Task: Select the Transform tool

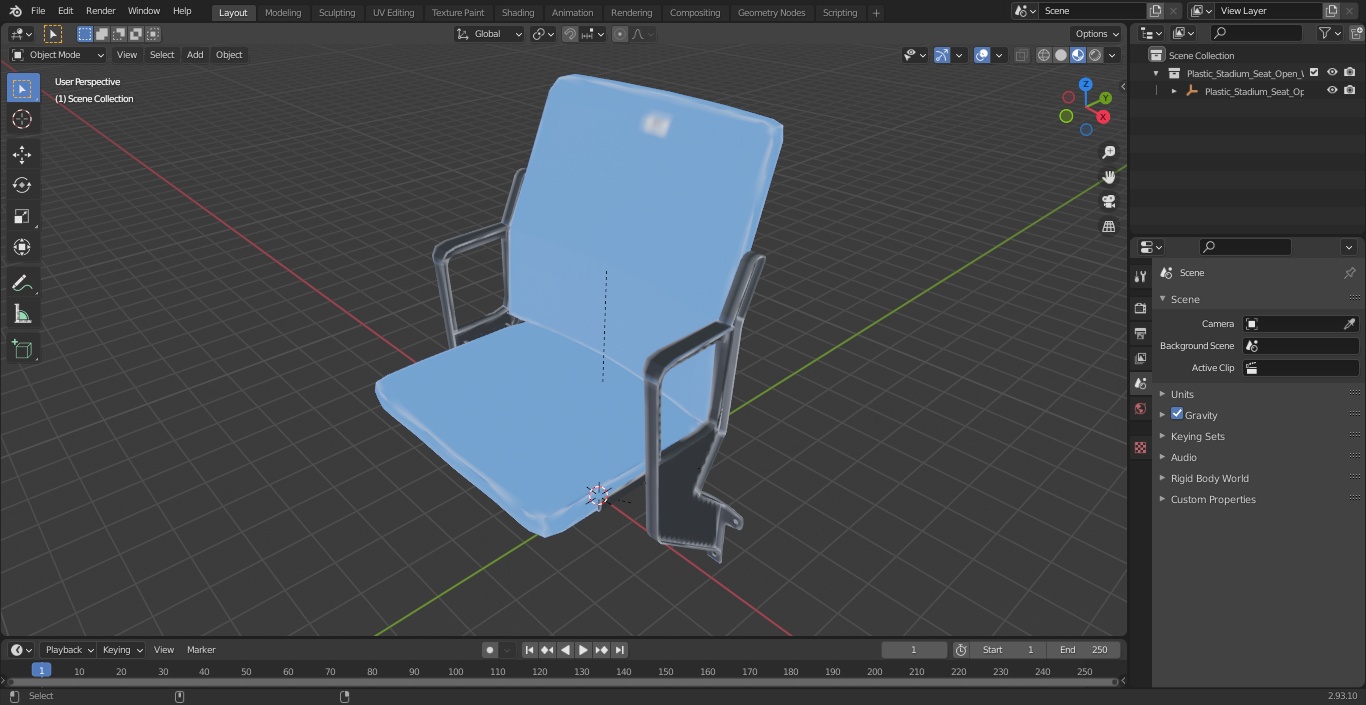Action: (22, 247)
